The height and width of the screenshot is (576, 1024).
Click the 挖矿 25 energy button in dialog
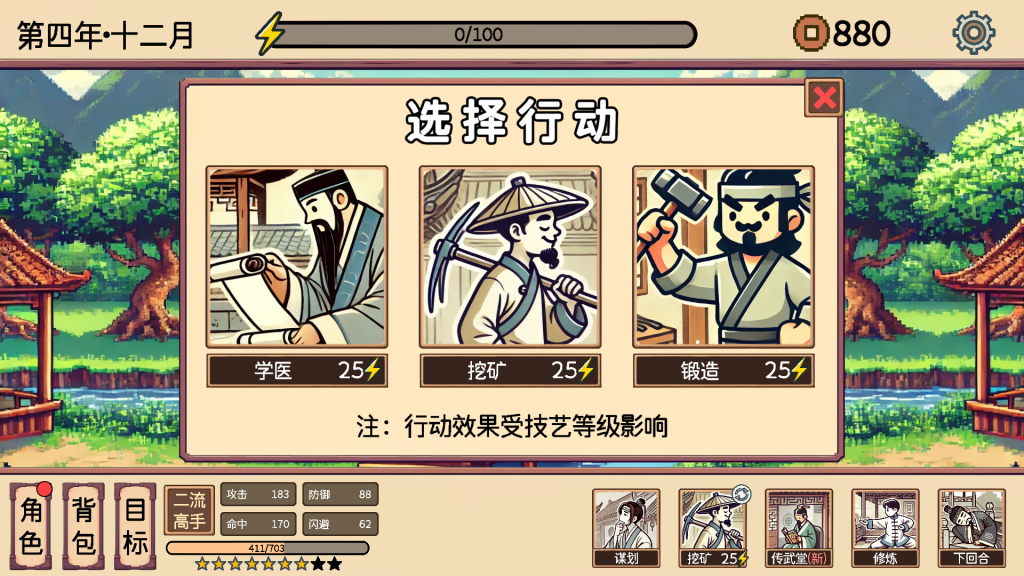point(510,371)
